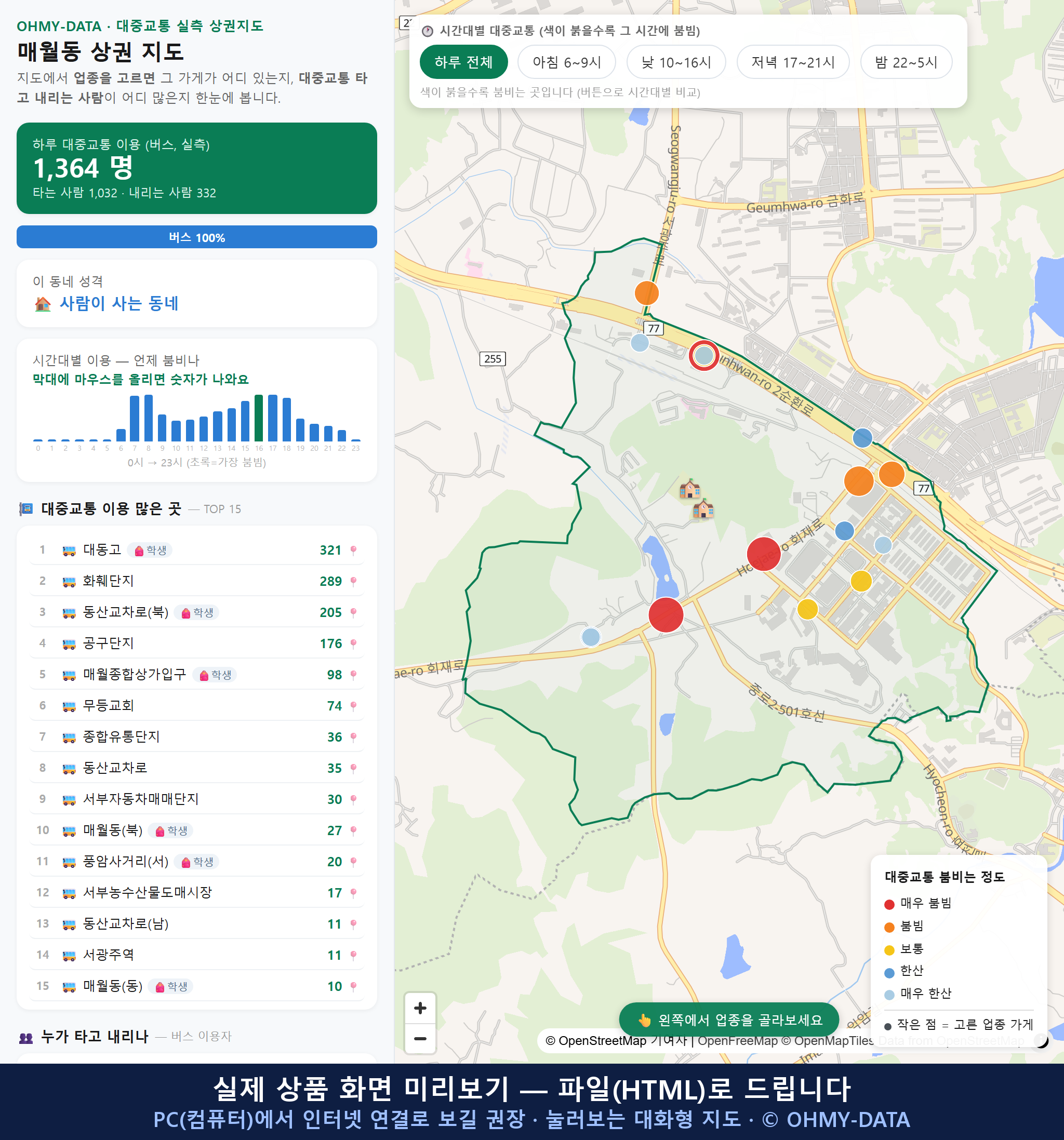The width and height of the screenshot is (1064, 1140).
Task: Click the 매월동 상권 지도 title
Action: coord(100,51)
